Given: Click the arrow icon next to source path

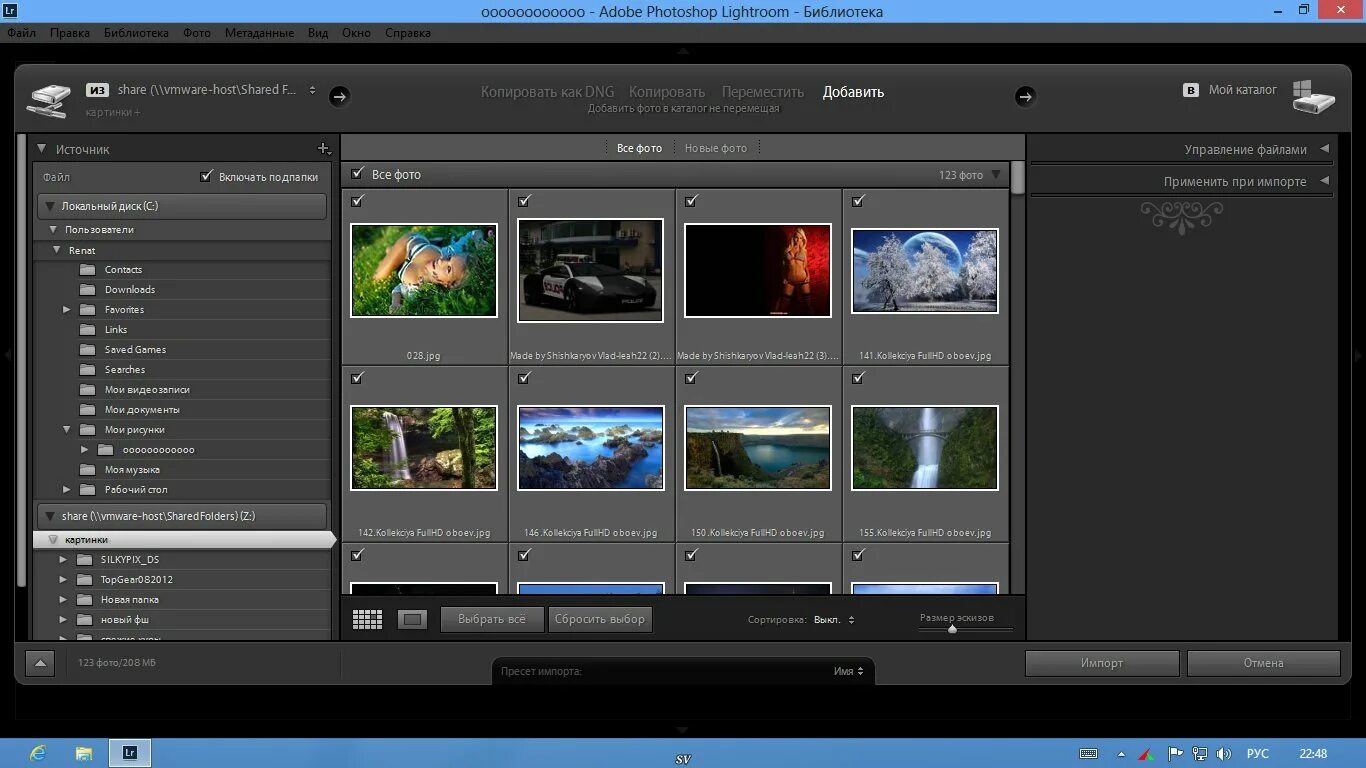Looking at the screenshot, I should pyautogui.click(x=339, y=96).
